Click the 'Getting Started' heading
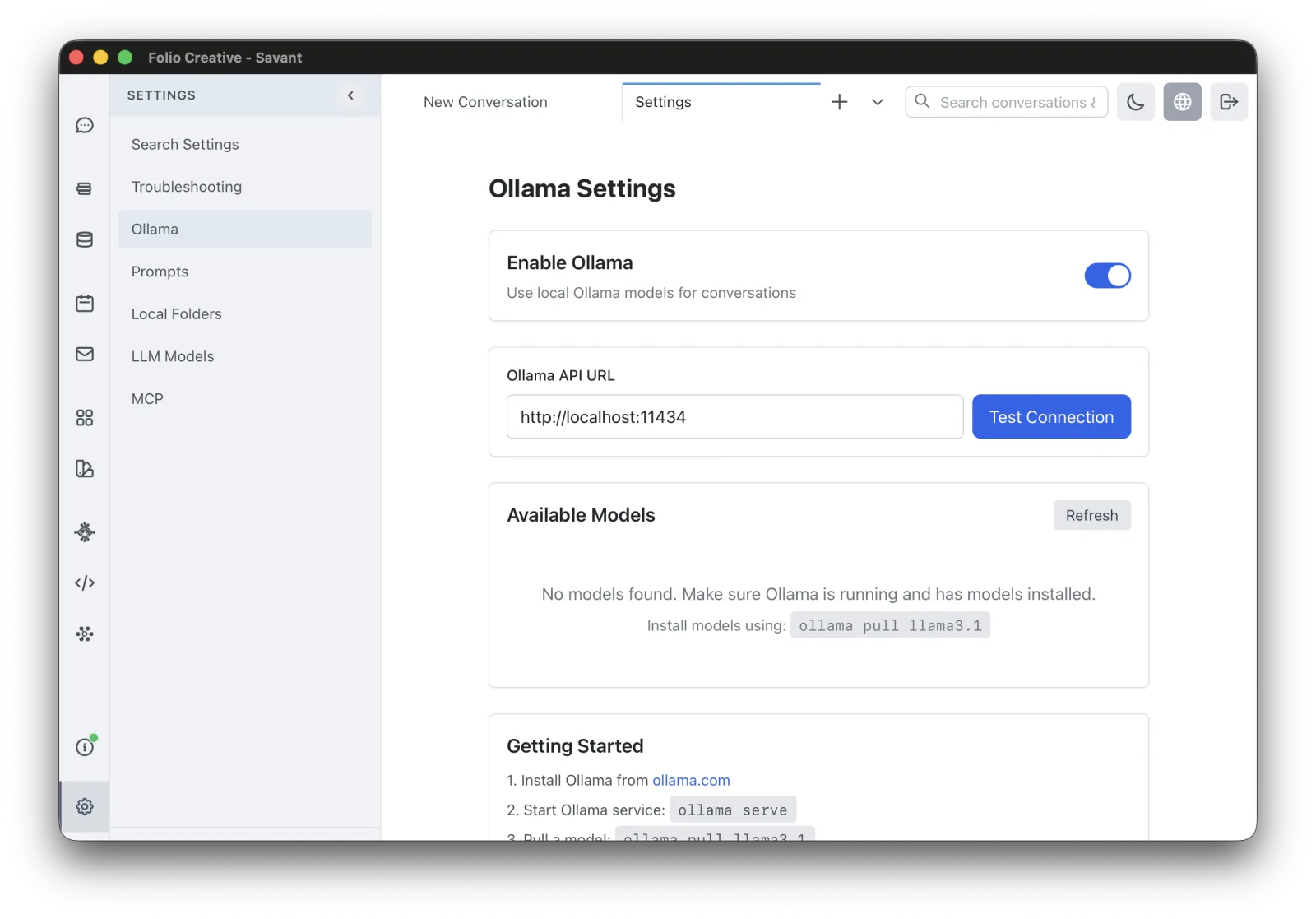Viewport: 1316px width, 919px height. [x=575, y=746]
